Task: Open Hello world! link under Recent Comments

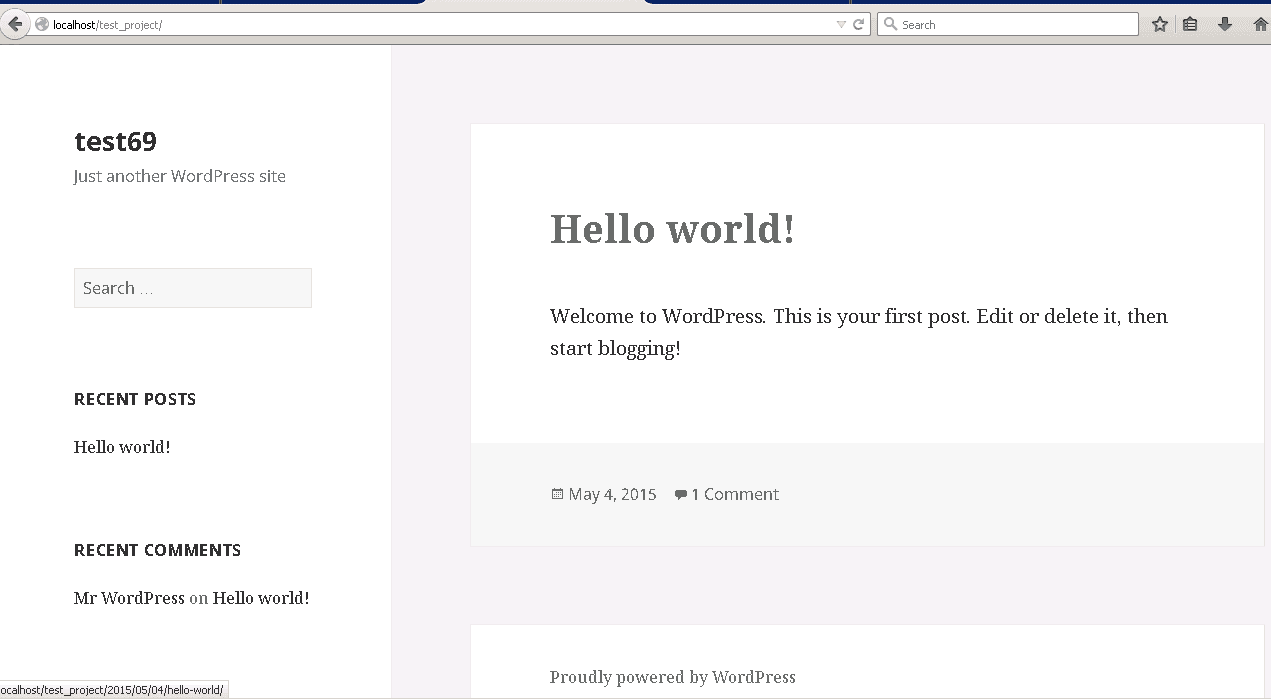Action: (x=261, y=598)
